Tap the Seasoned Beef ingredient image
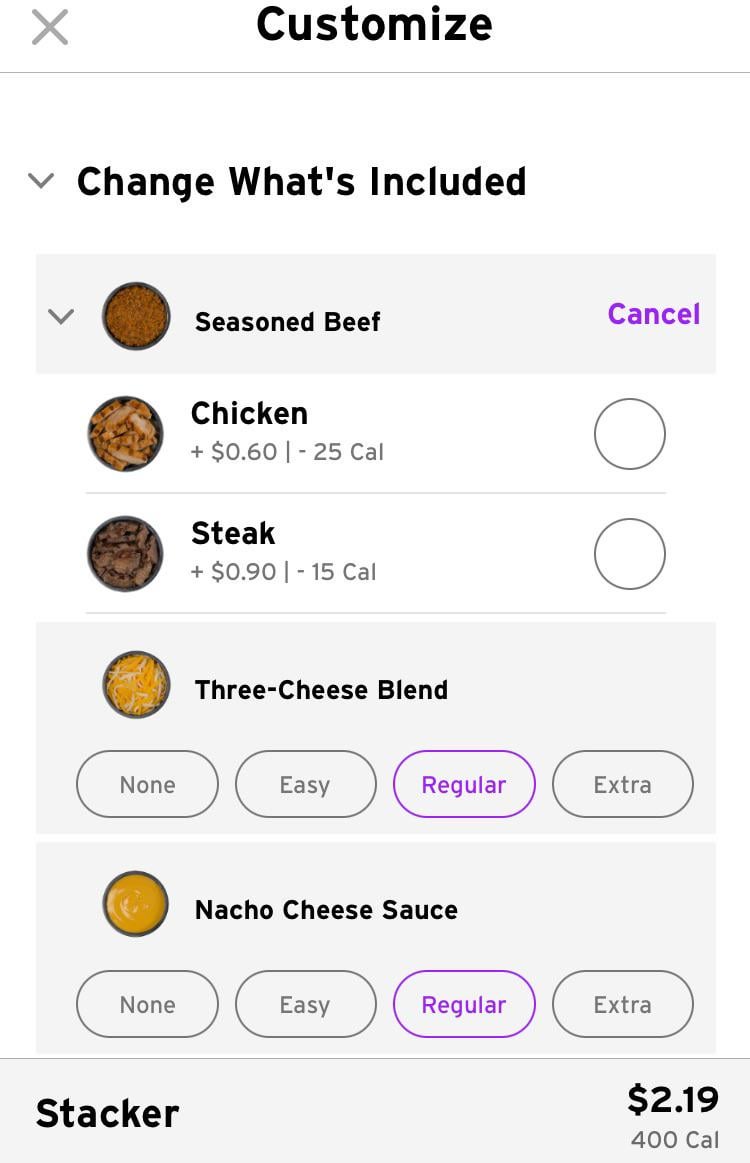The width and height of the screenshot is (750, 1163). coord(136,316)
